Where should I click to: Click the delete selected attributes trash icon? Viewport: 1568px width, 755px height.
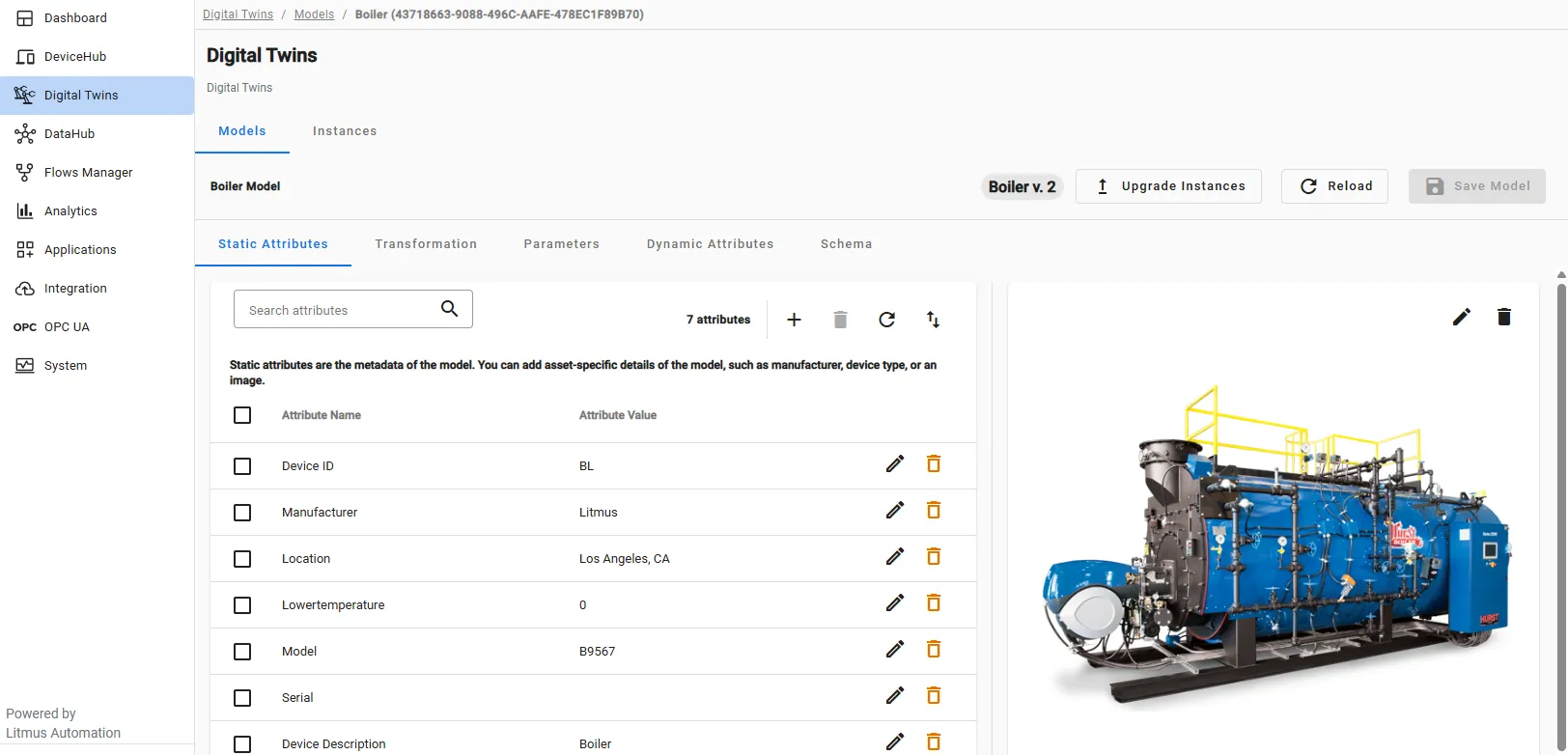(x=840, y=320)
